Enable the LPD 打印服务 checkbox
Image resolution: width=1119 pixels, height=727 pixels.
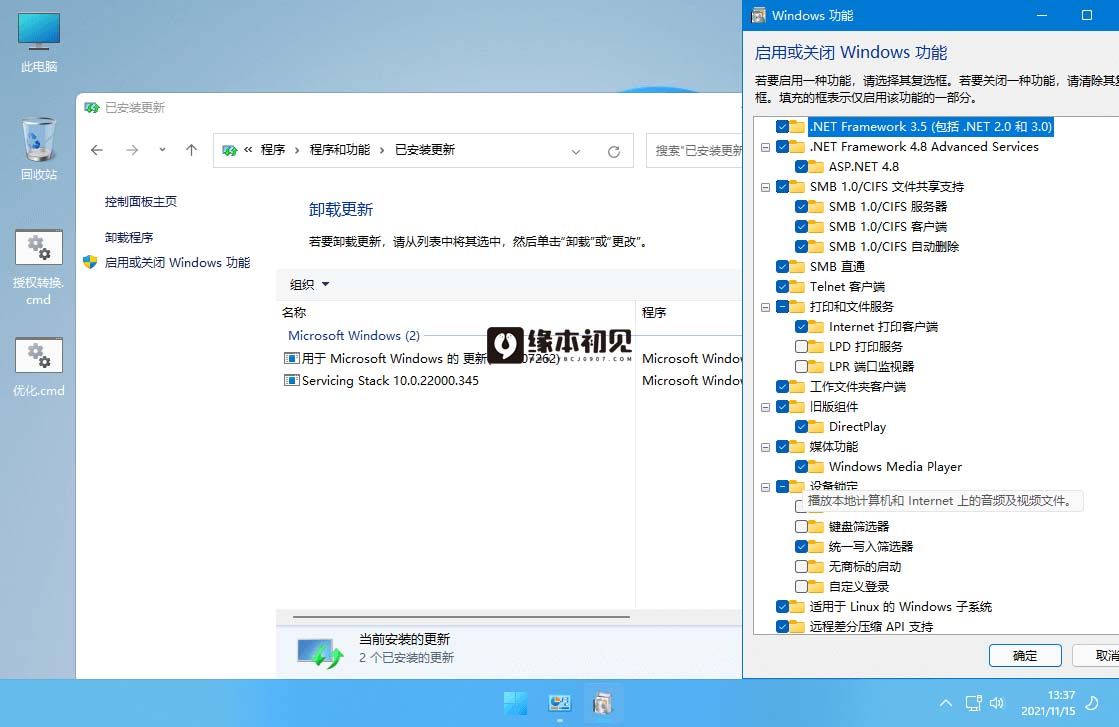(x=801, y=347)
